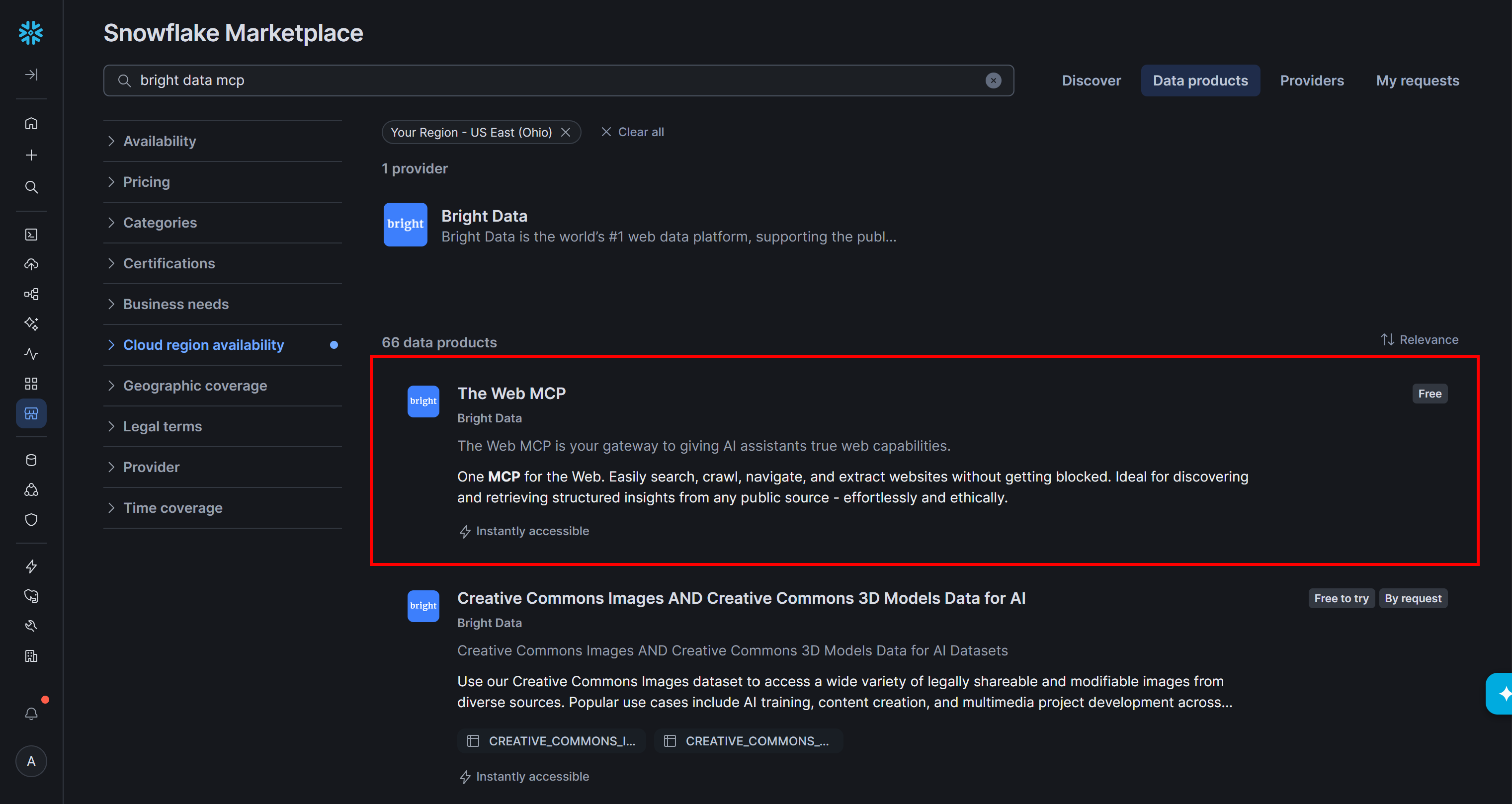The image size is (1512, 804).
Task: Go to the Providers tab
Action: (1312, 80)
